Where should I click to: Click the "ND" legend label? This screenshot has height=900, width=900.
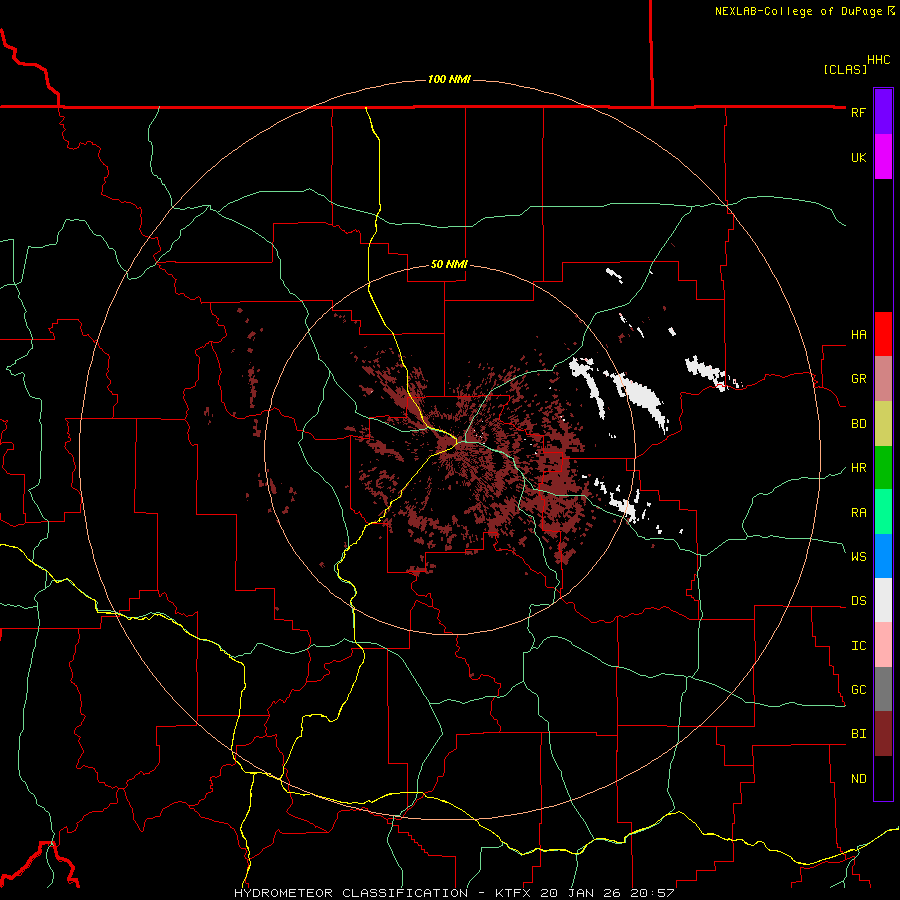(x=858, y=779)
